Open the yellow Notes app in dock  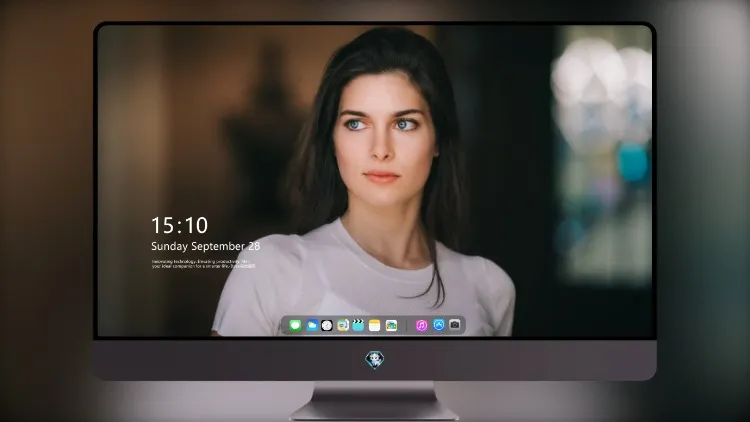(375, 326)
